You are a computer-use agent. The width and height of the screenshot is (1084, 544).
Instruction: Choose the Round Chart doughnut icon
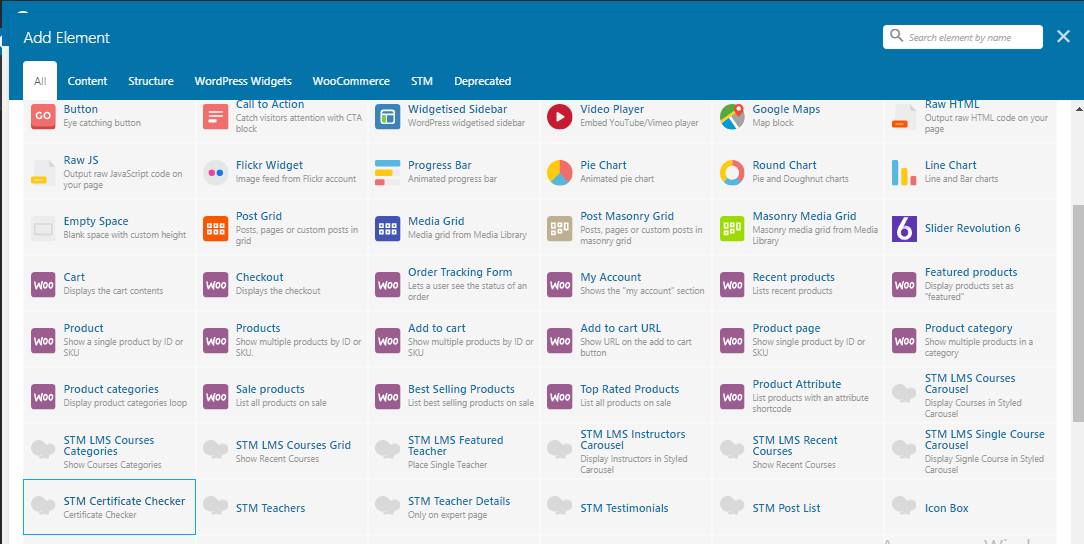click(x=732, y=172)
